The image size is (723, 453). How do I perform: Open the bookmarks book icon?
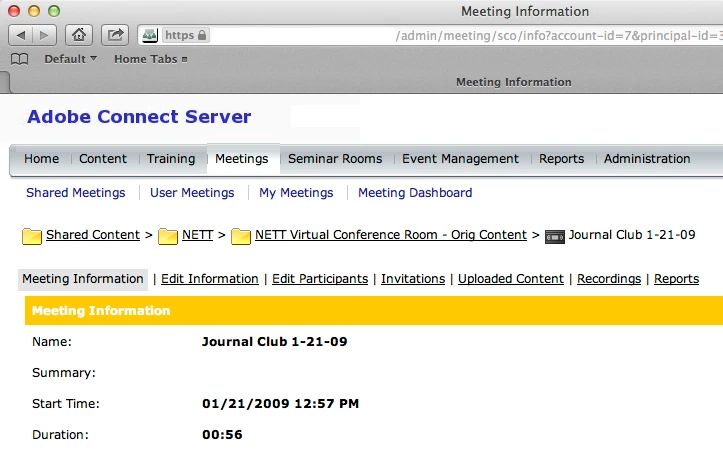pyautogui.click(x=19, y=59)
